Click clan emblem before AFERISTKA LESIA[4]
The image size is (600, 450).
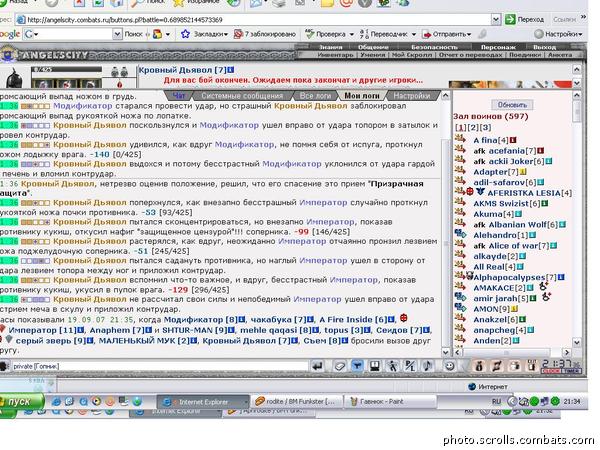pos(480,192)
